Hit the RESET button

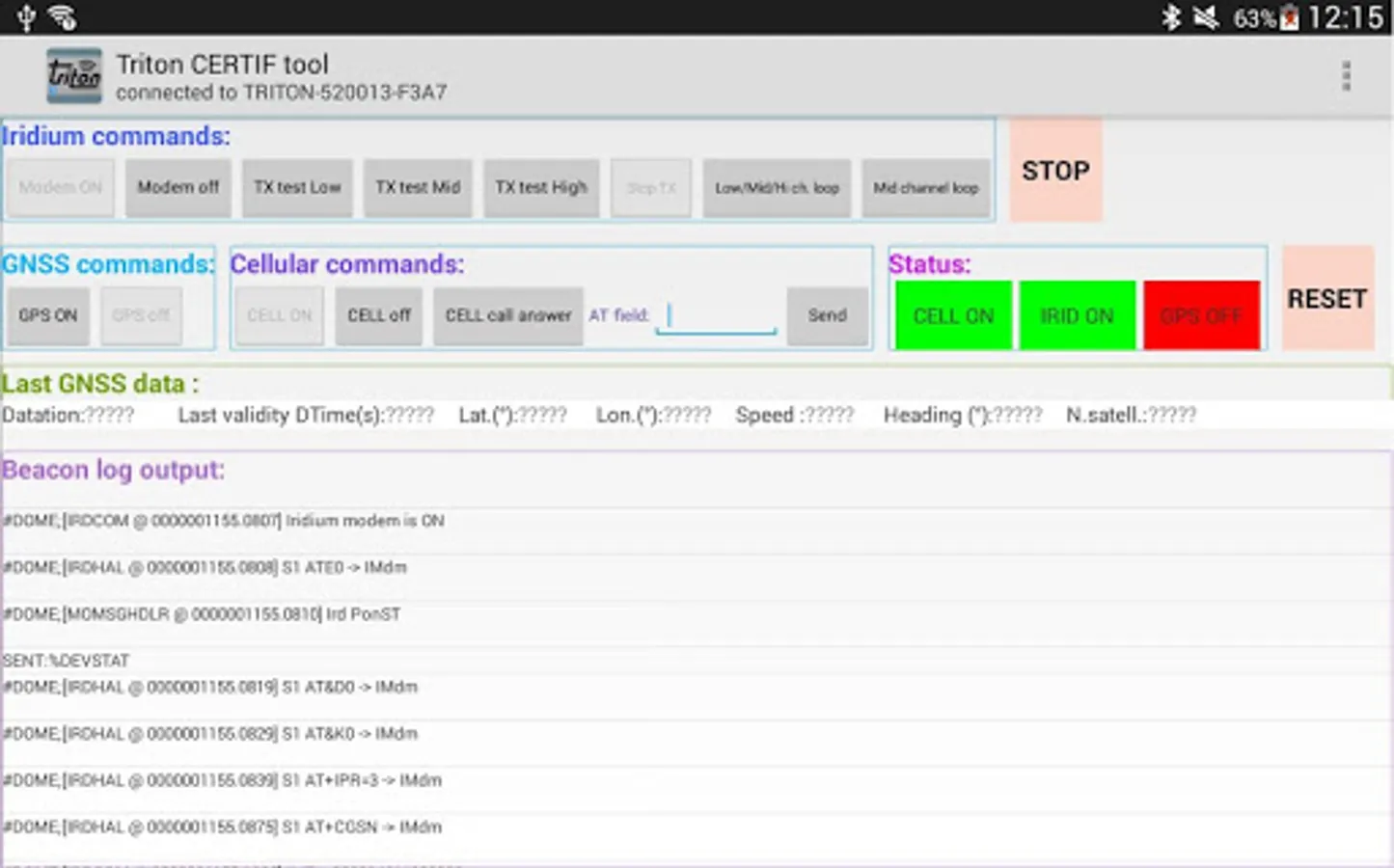point(1327,298)
